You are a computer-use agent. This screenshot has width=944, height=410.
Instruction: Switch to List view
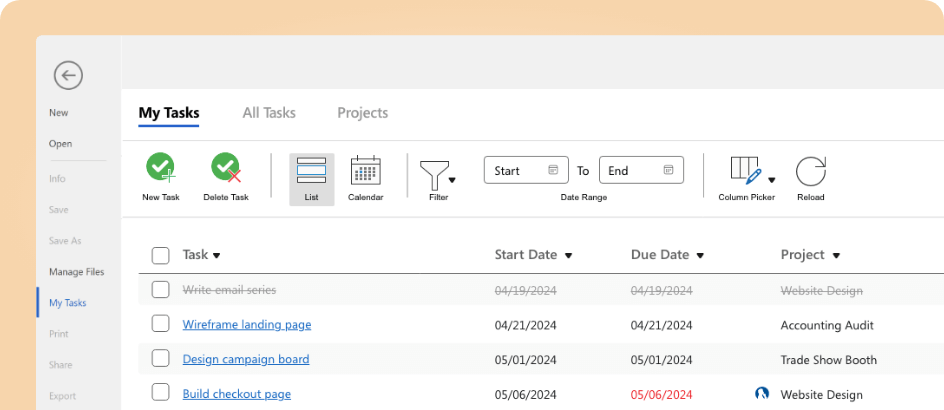[x=312, y=179]
